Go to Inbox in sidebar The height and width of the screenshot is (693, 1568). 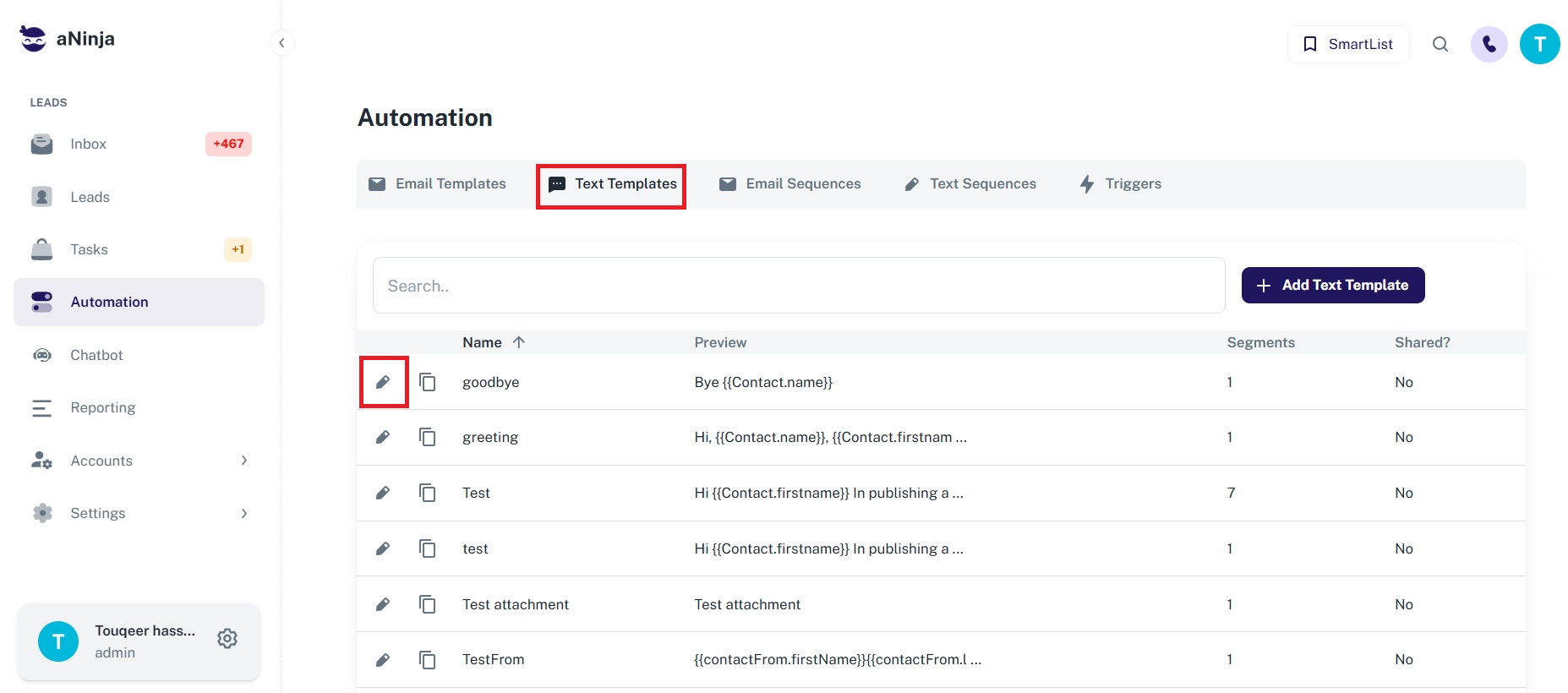(x=89, y=144)
